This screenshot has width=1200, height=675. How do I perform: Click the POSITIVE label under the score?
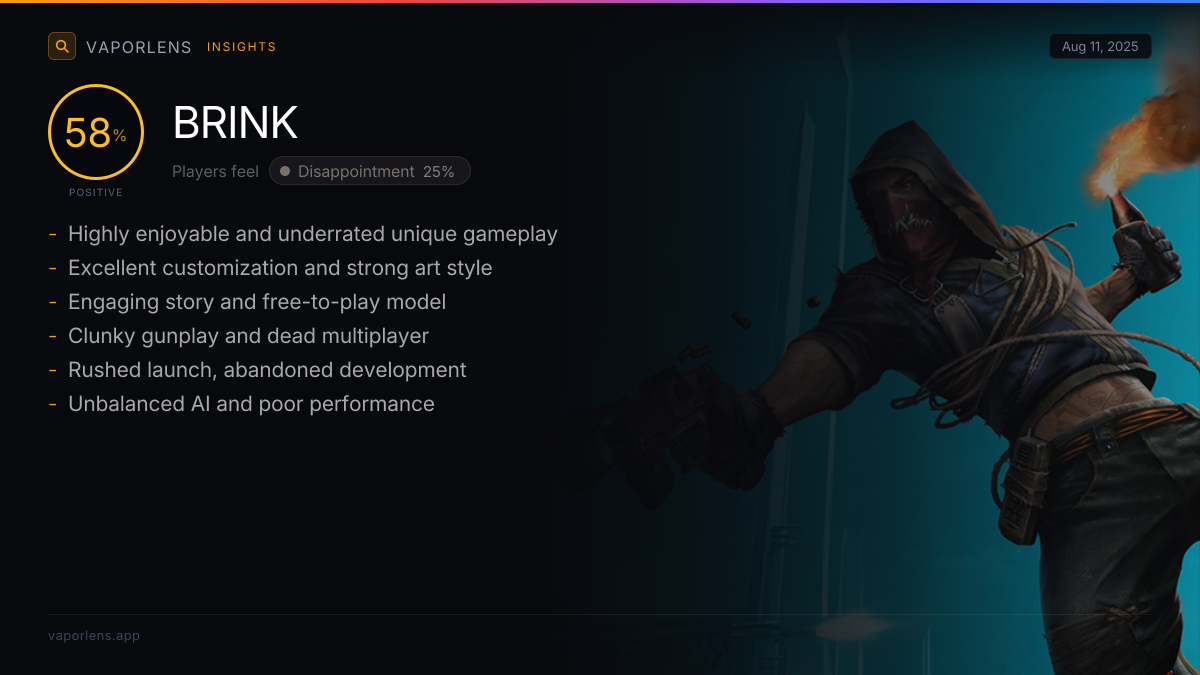[96, 192]
